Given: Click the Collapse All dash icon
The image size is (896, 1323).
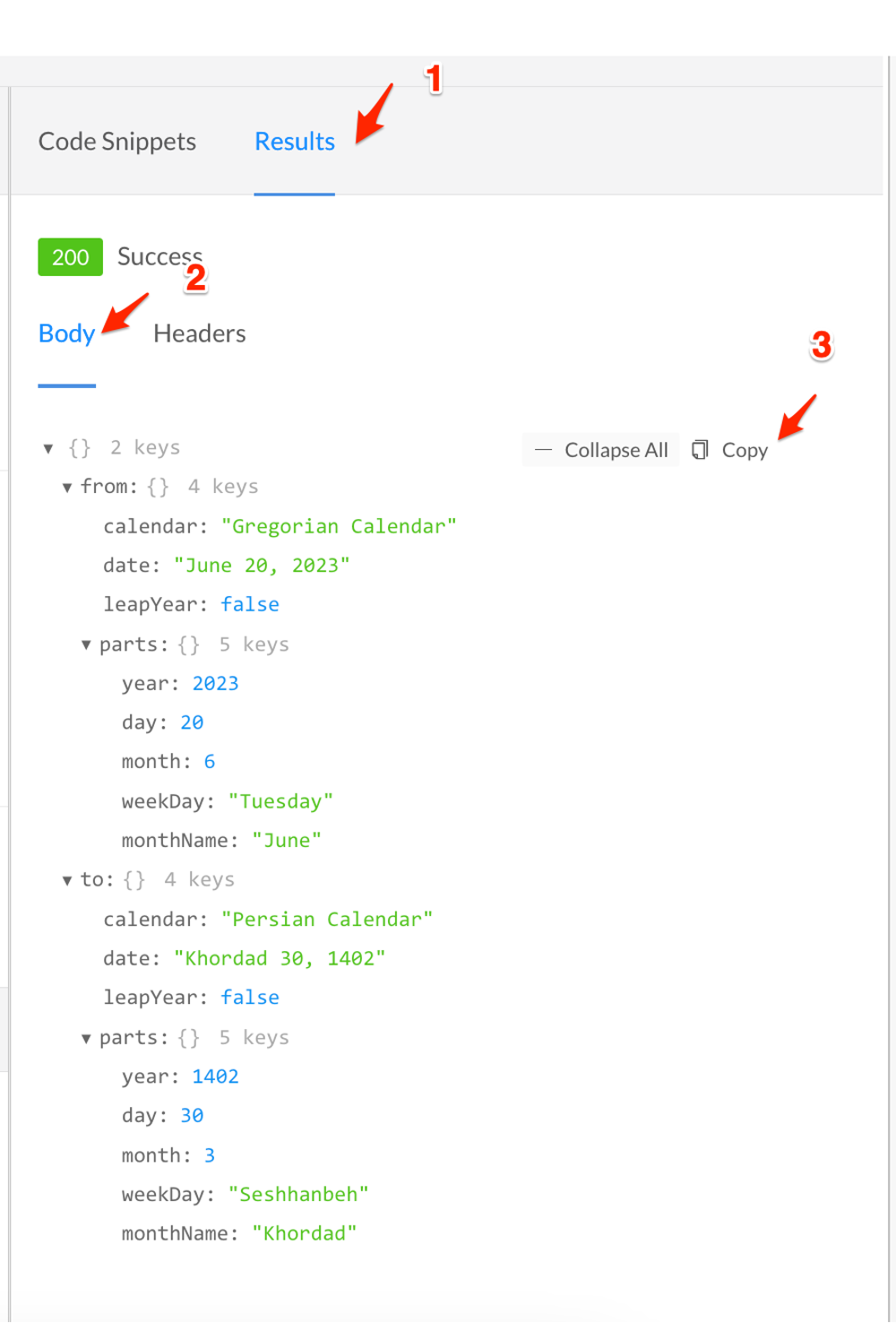Looking at the screenshot, I should pyautogui.click(x=542, y=449).
